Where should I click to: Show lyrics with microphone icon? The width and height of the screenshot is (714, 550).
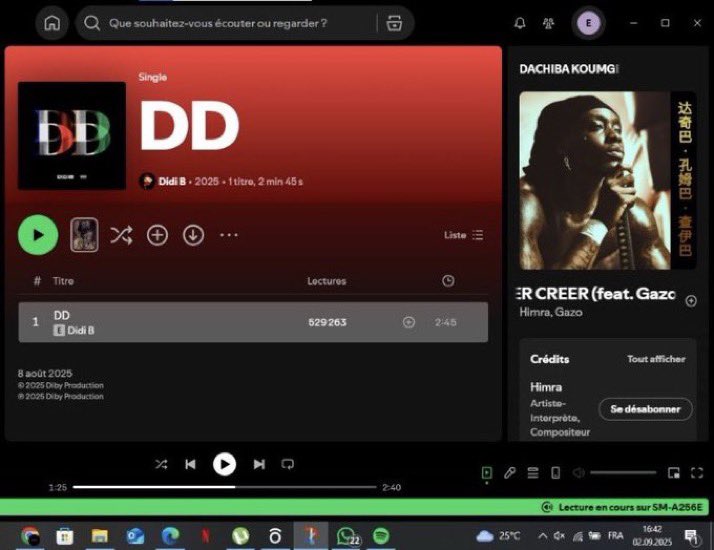(x=510, y=473)
